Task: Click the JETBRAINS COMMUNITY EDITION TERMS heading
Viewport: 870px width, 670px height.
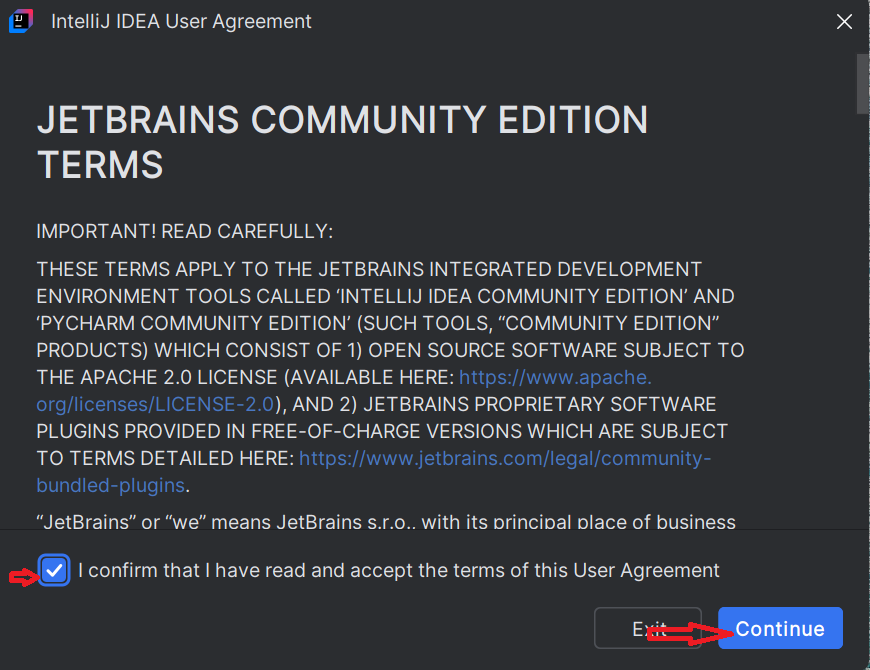Action: 342,142
